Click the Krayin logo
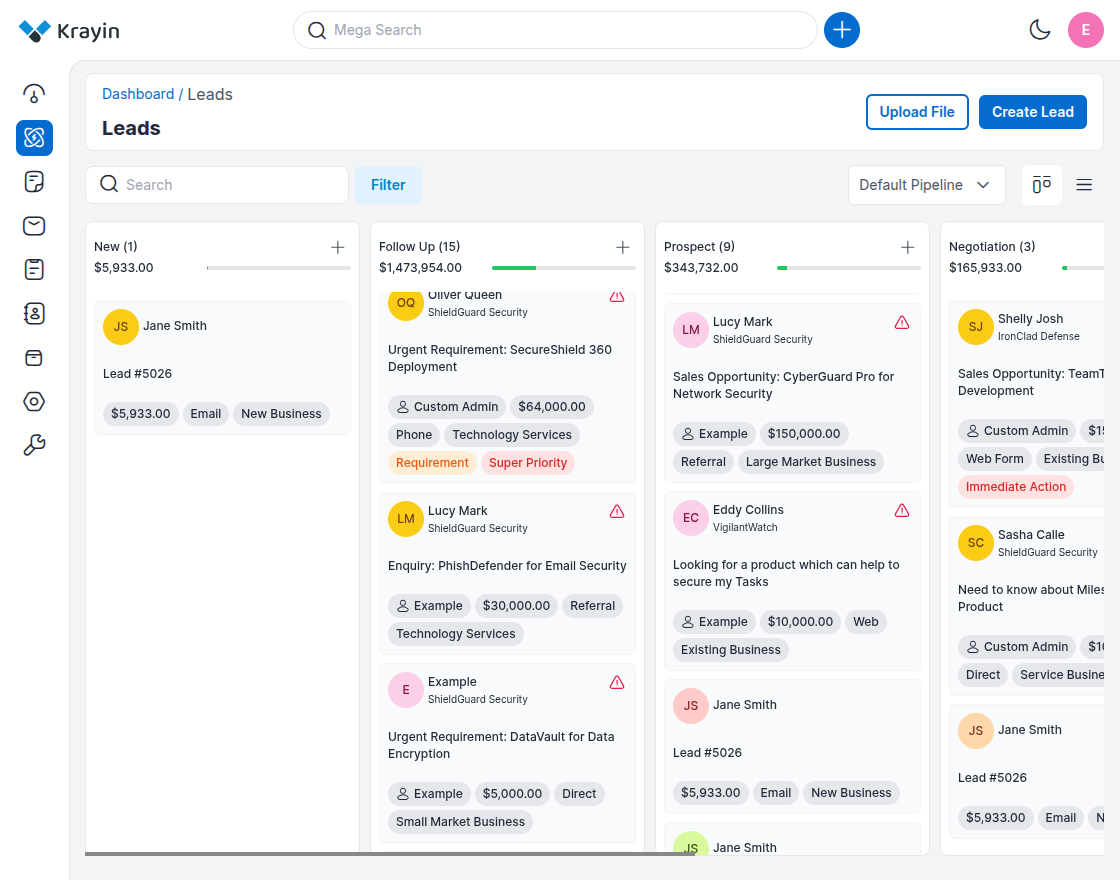Image resolution: width=1120 pixels, height=880 pixels. click(x=69, y=31)
